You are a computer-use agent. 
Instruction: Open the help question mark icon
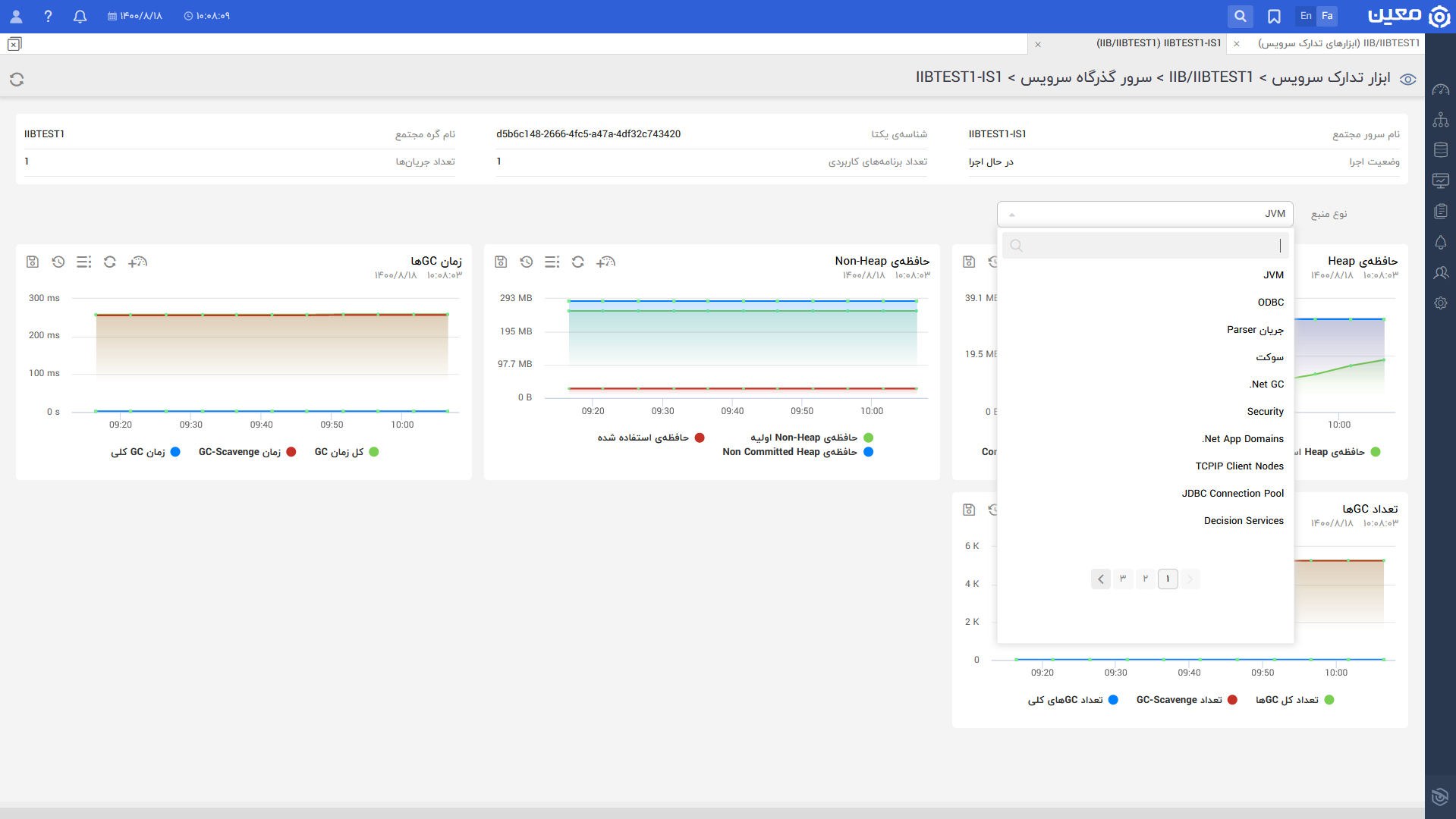48,16
